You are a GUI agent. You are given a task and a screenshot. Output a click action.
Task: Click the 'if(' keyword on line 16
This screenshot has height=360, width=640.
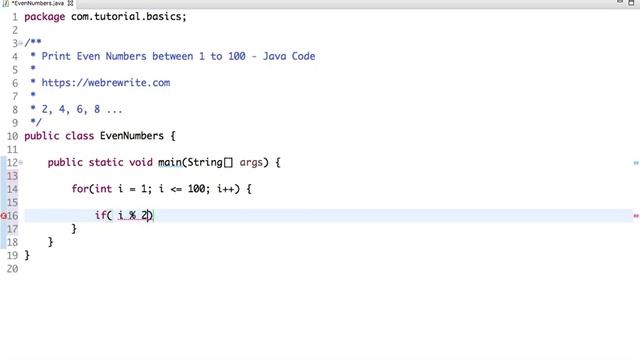point(103,215)
